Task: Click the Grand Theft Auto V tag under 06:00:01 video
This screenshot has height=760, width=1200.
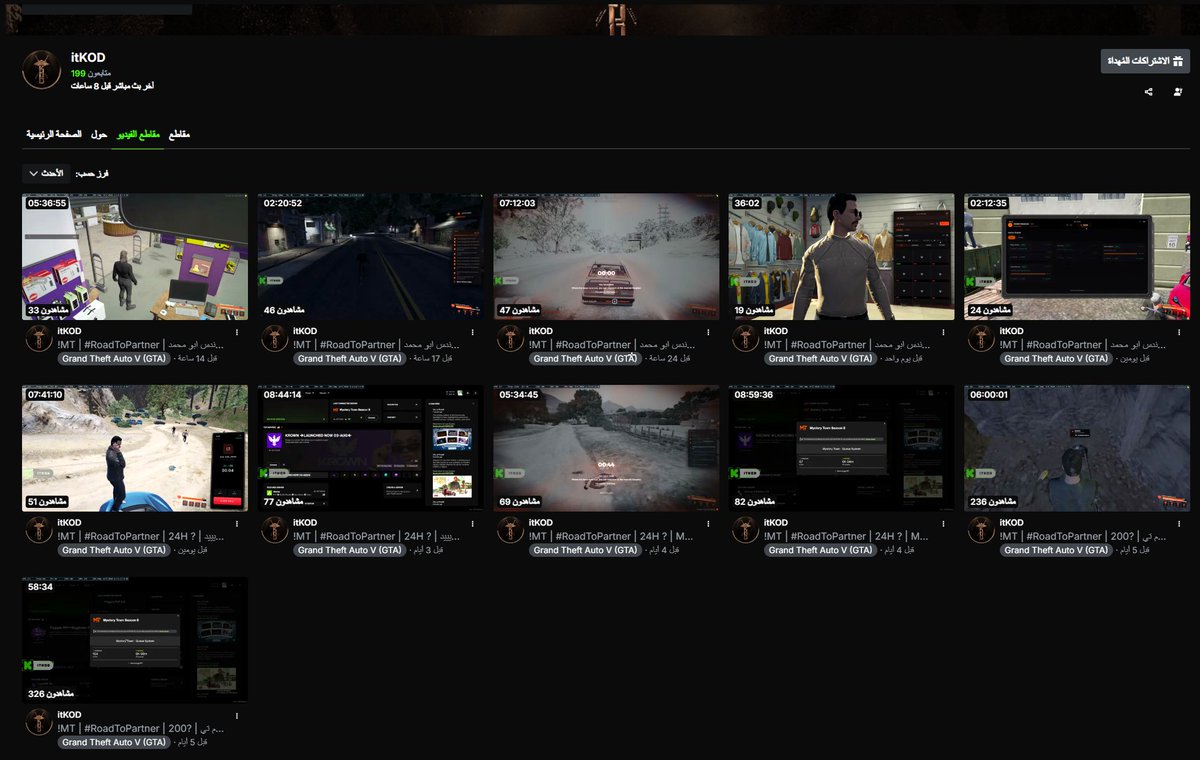Action: 1057,550
